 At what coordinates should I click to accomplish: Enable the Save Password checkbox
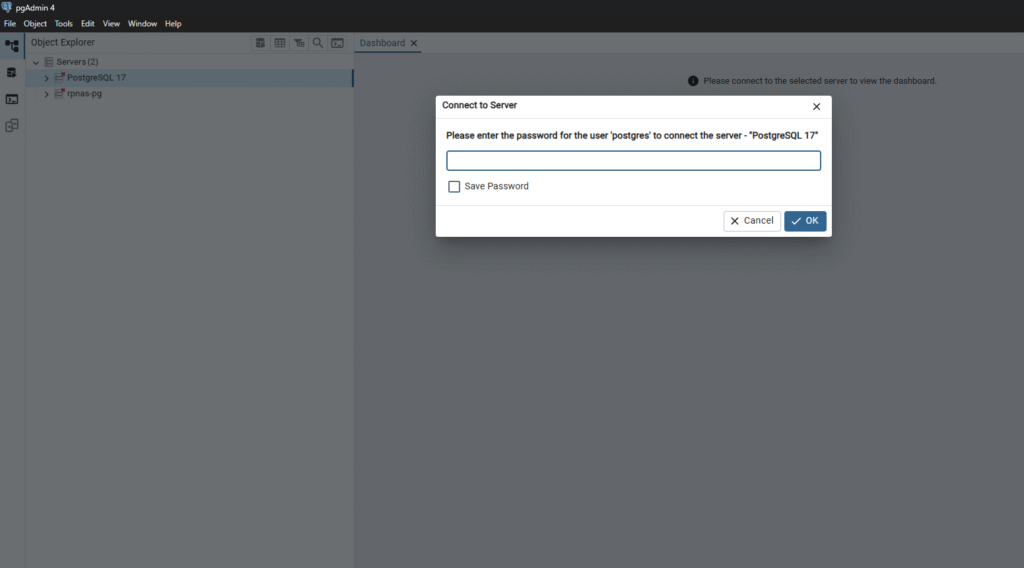pos(455,186)
